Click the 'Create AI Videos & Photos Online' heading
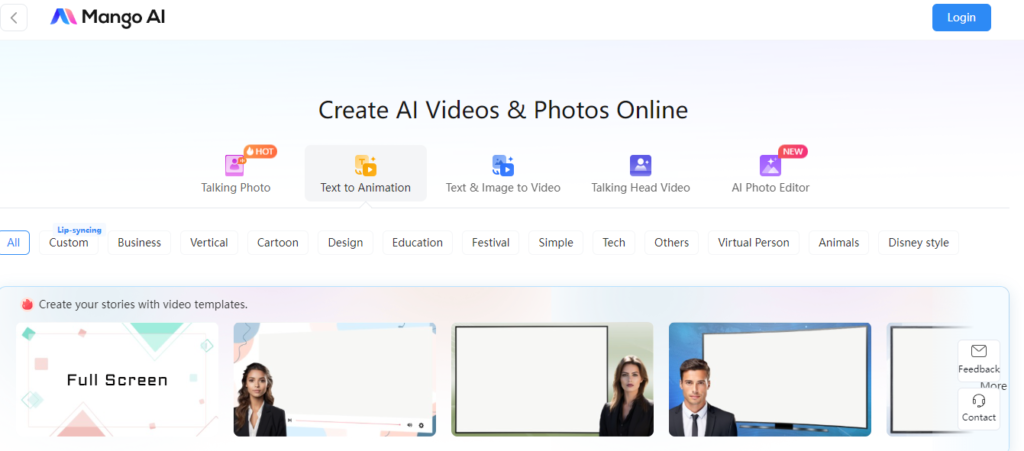 click(x=503, y=110)
